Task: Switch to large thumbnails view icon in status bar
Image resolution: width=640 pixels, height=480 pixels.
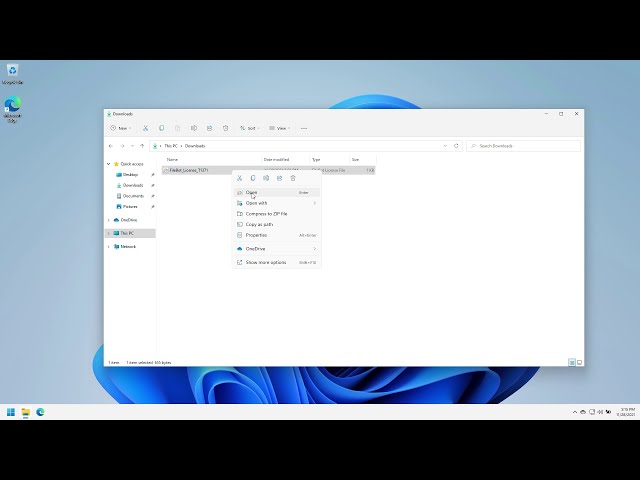Action: 579,362
